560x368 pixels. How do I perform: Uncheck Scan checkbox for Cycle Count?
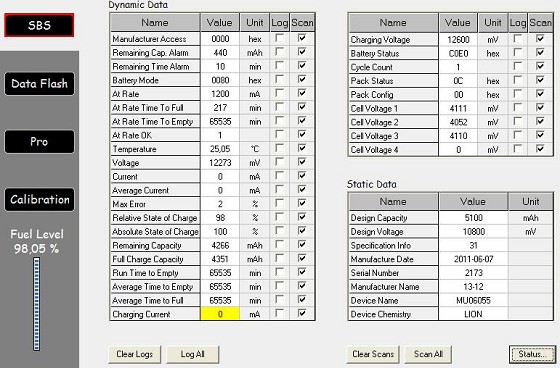click(540, 66)
